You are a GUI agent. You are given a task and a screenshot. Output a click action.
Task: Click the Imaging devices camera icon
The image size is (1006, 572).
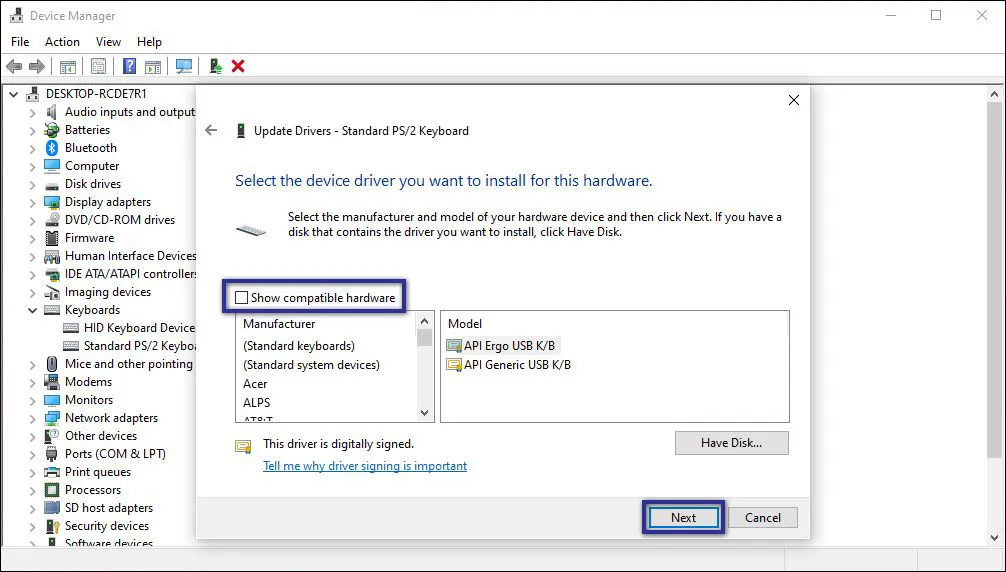(x=52, y=292)
